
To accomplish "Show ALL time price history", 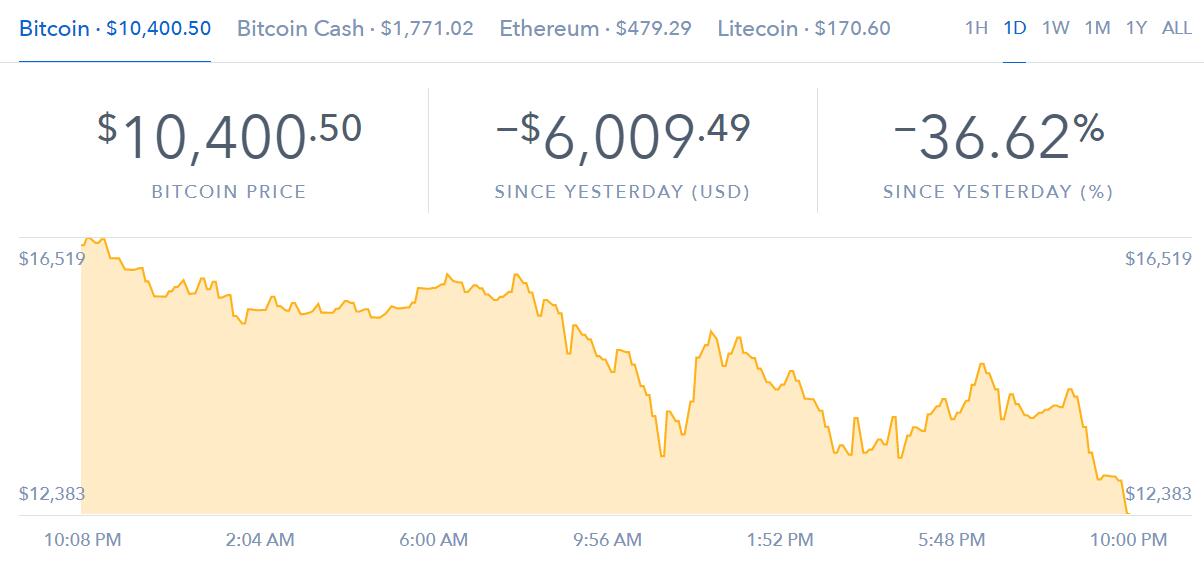I will click(x=1176, y=28).
